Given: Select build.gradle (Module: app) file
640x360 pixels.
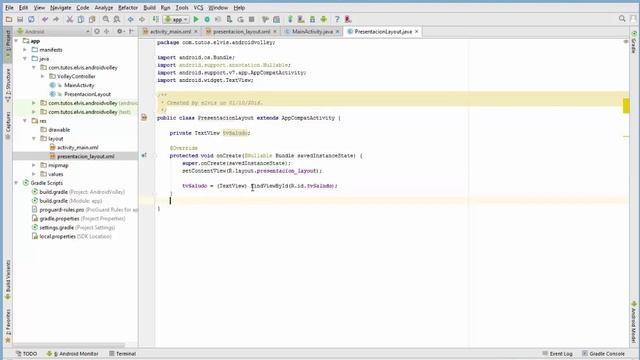Looking at the screenshot, I should 71,201.
